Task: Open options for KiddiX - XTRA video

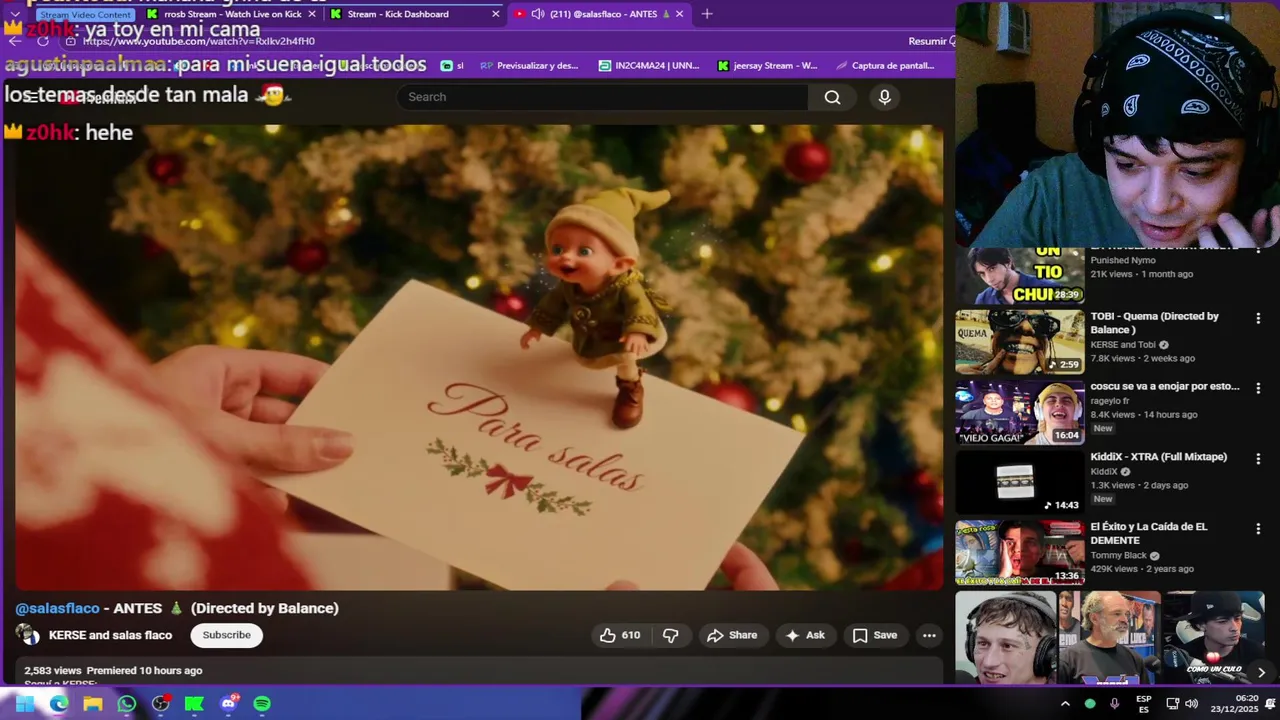Action: tap(1258, 459)
